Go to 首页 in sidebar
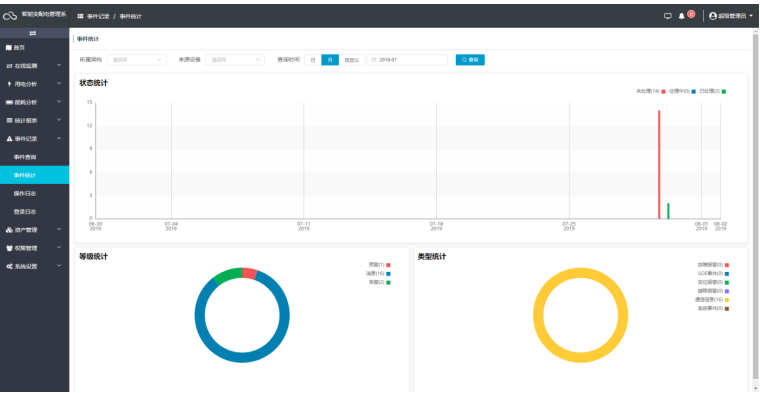Image resolution: width=760 pixels, height=393 pixels. (x=34, y=47)
